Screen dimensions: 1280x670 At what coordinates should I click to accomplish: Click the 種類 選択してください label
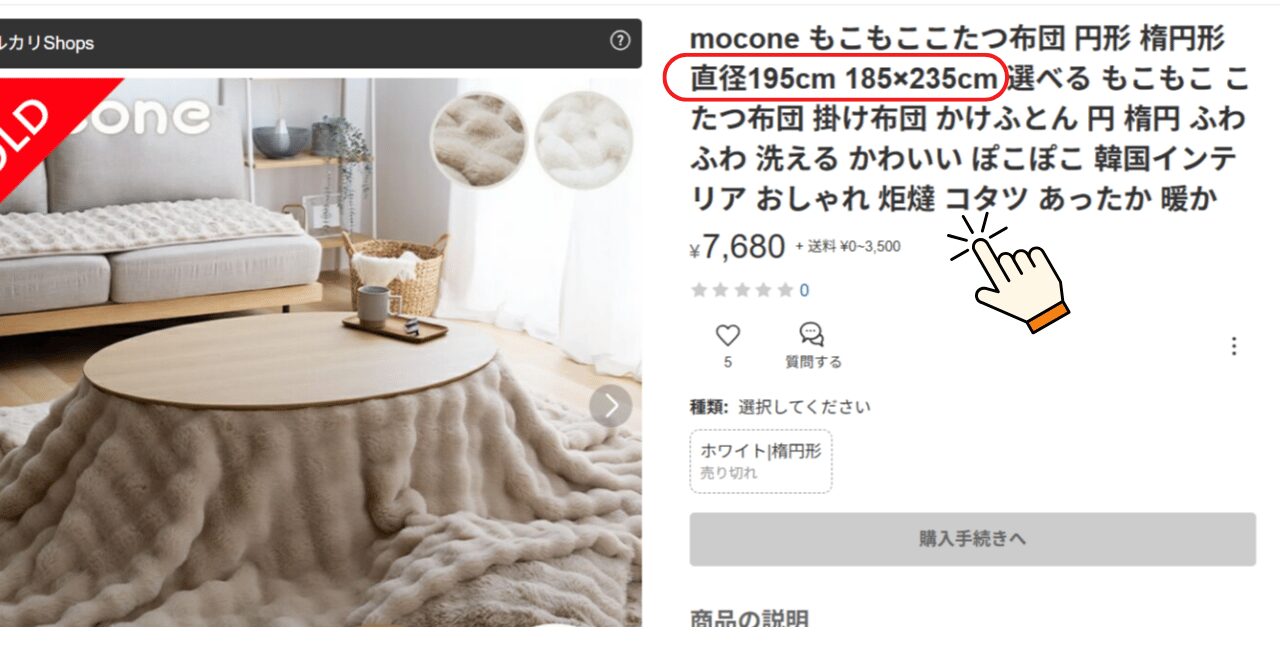coord(780,407)
